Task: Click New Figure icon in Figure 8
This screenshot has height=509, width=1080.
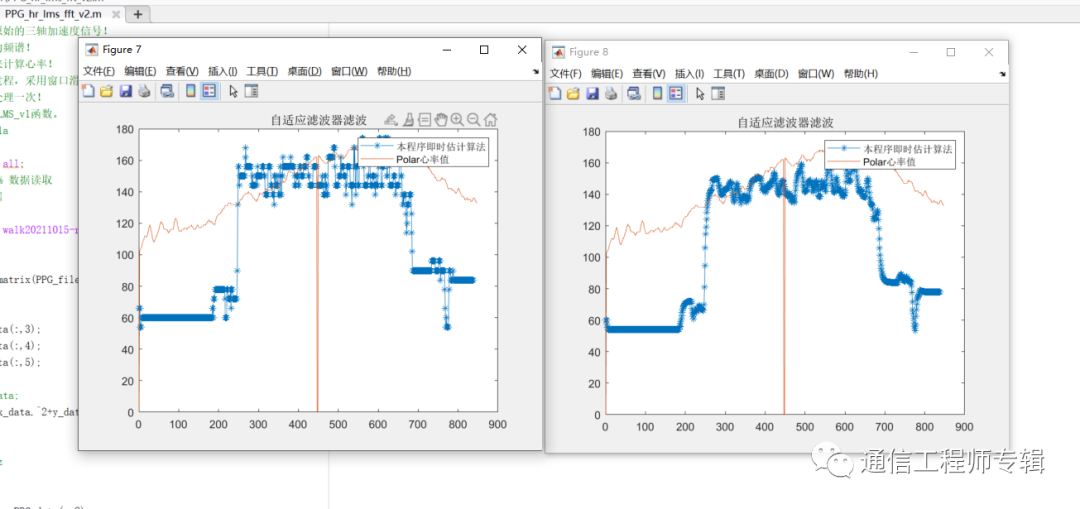Action: tap(555, 94)
